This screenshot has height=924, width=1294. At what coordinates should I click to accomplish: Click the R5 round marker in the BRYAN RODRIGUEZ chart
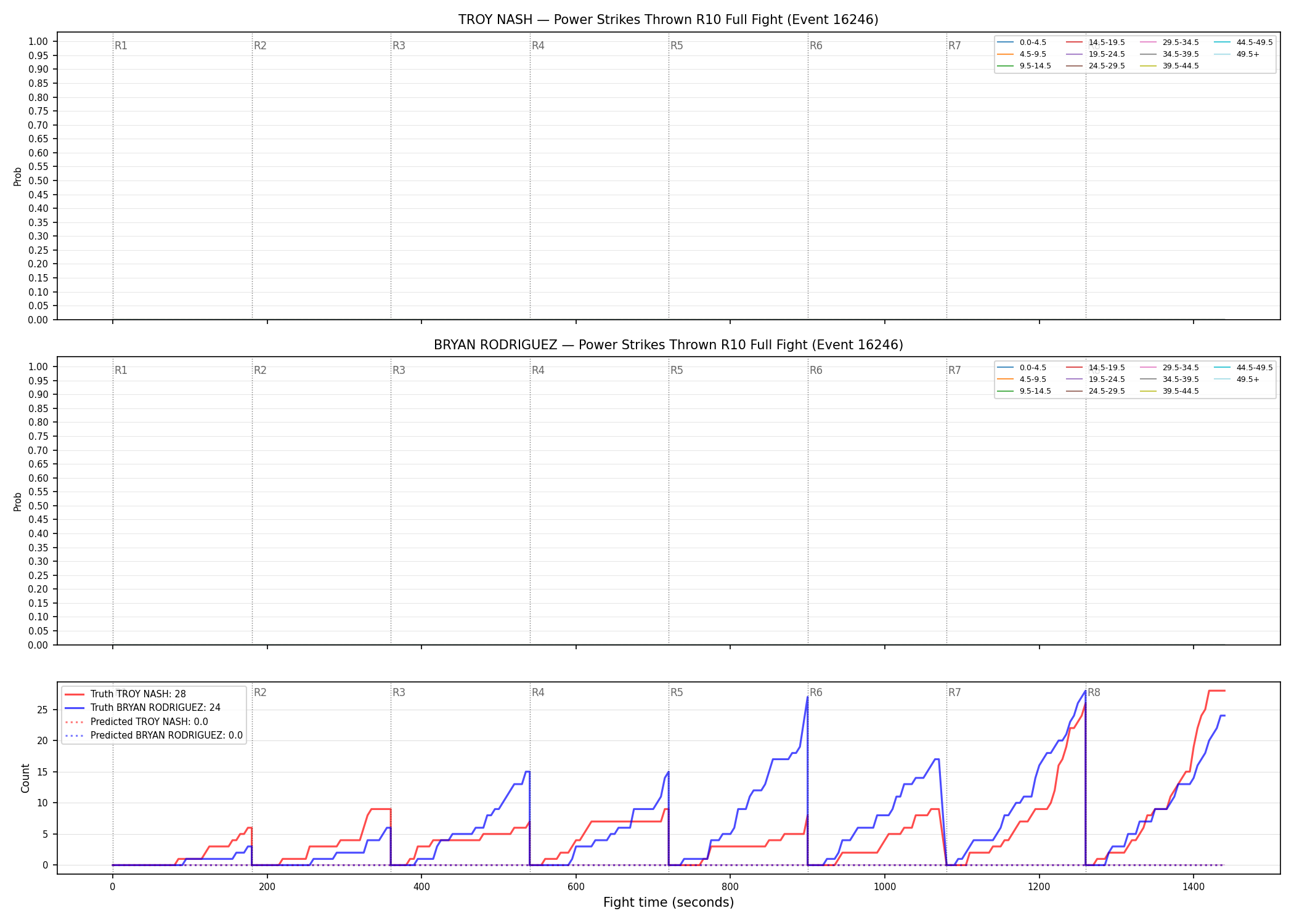(677, 370)
